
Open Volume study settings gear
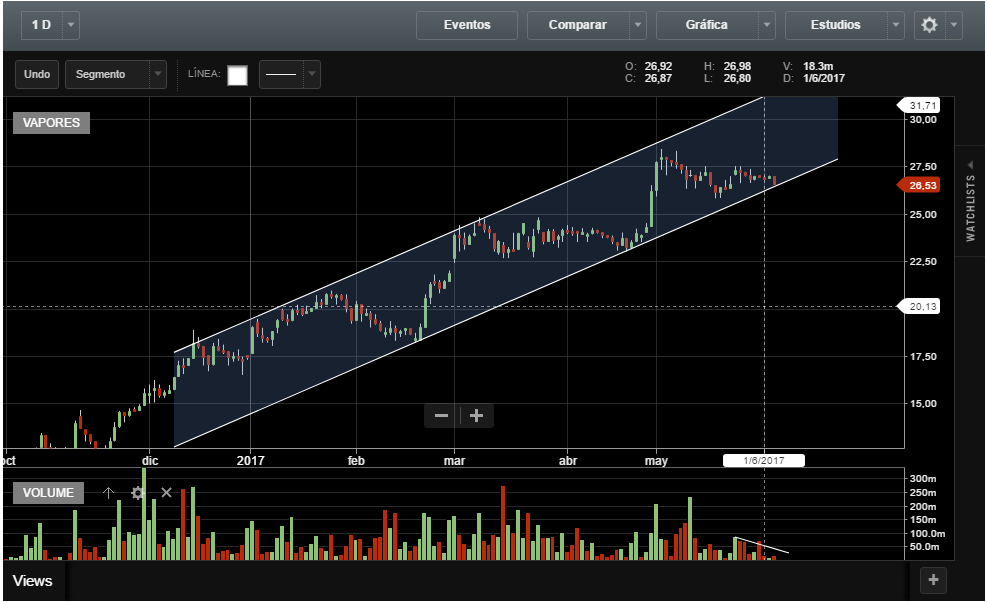[138, 493]
